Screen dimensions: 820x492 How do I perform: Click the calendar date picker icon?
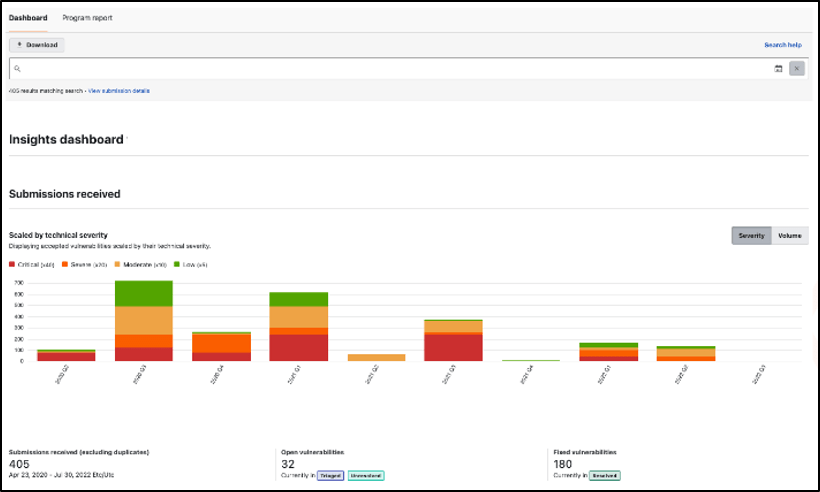tap(778, 68)
